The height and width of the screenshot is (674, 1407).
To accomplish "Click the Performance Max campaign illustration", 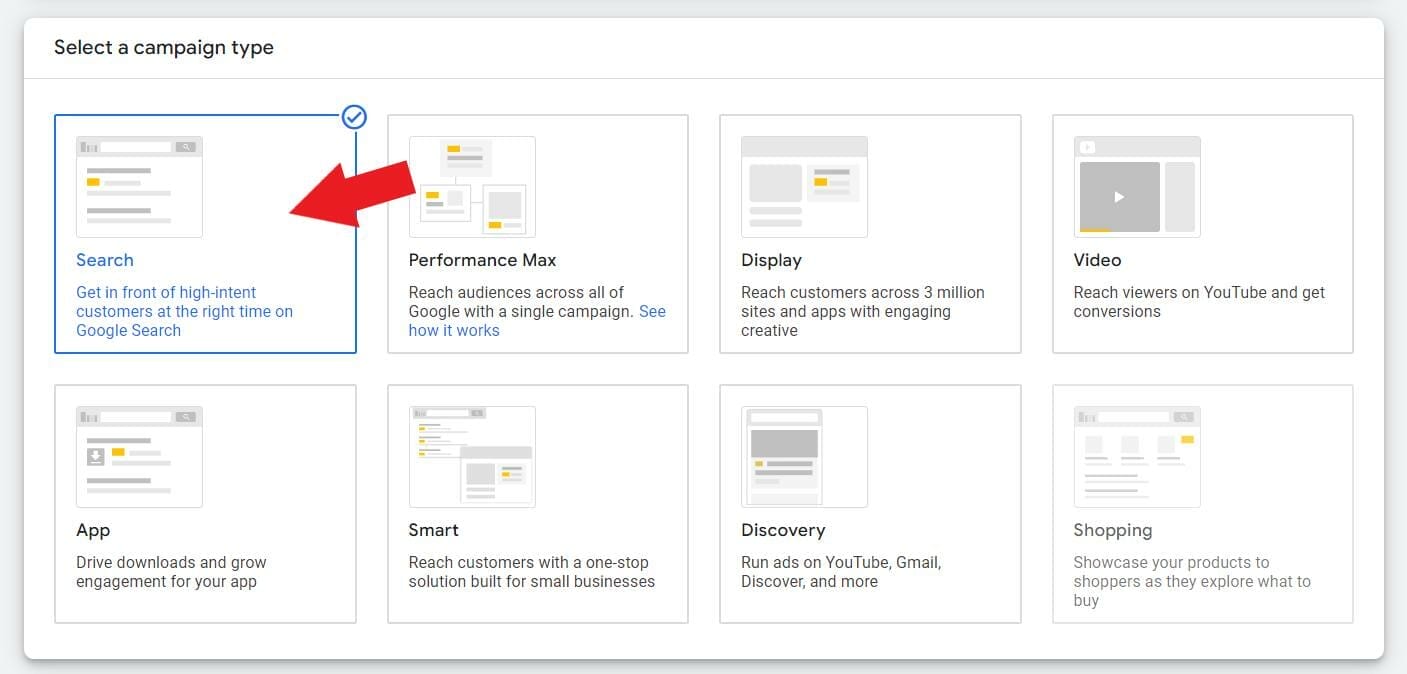I will (472, 187).
